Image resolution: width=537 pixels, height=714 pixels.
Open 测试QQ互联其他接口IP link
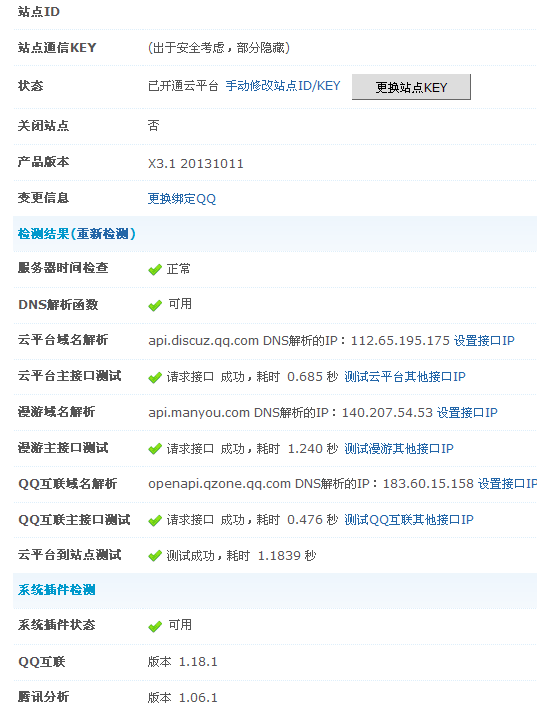409,520
